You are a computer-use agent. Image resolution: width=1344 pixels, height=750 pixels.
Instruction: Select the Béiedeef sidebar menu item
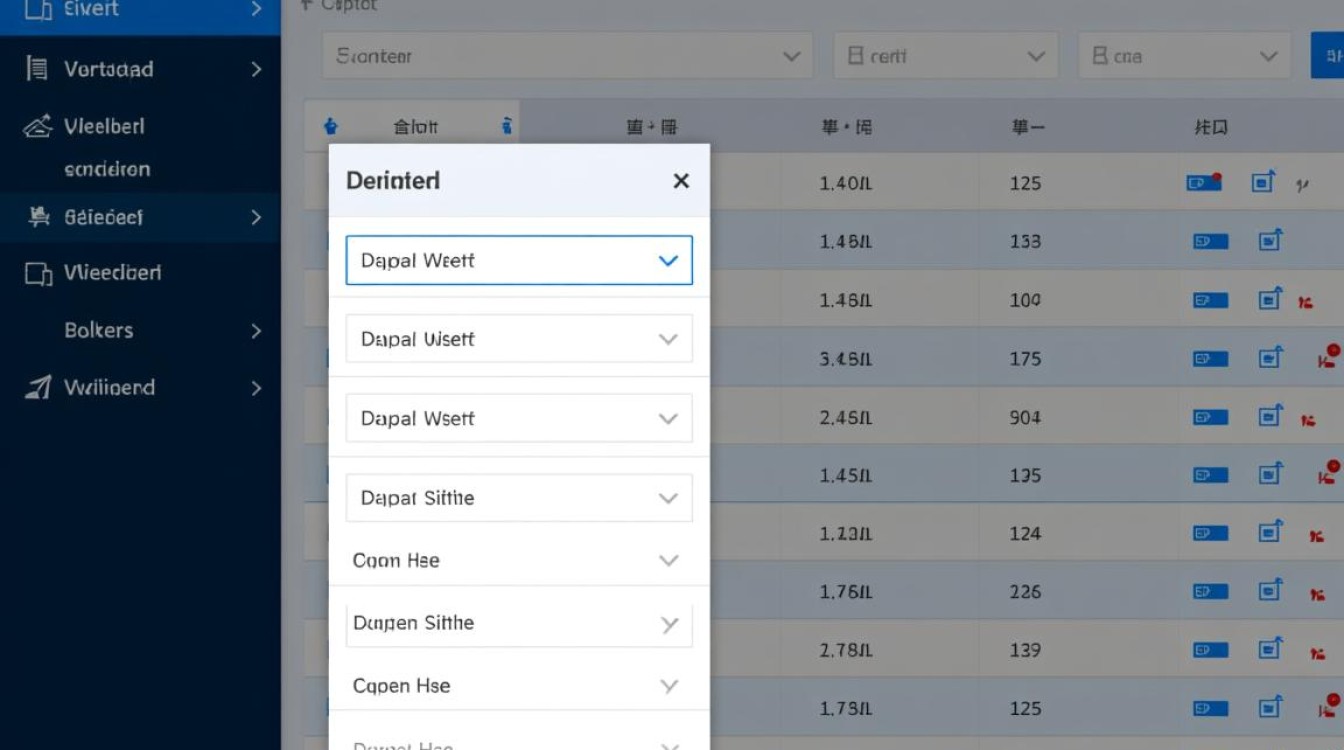point(140,217)
